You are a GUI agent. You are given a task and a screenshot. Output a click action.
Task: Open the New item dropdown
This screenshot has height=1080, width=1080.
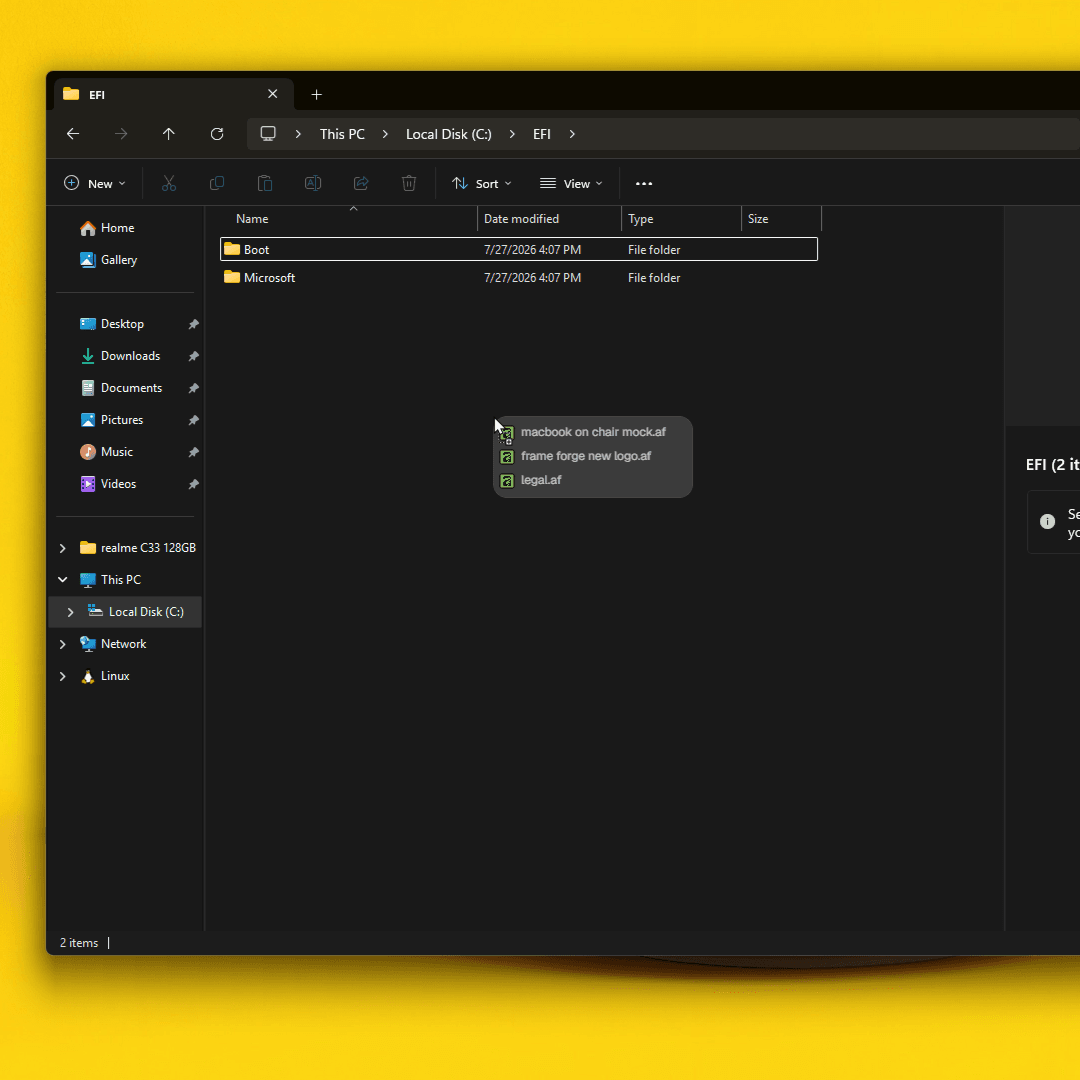(94, 183)
